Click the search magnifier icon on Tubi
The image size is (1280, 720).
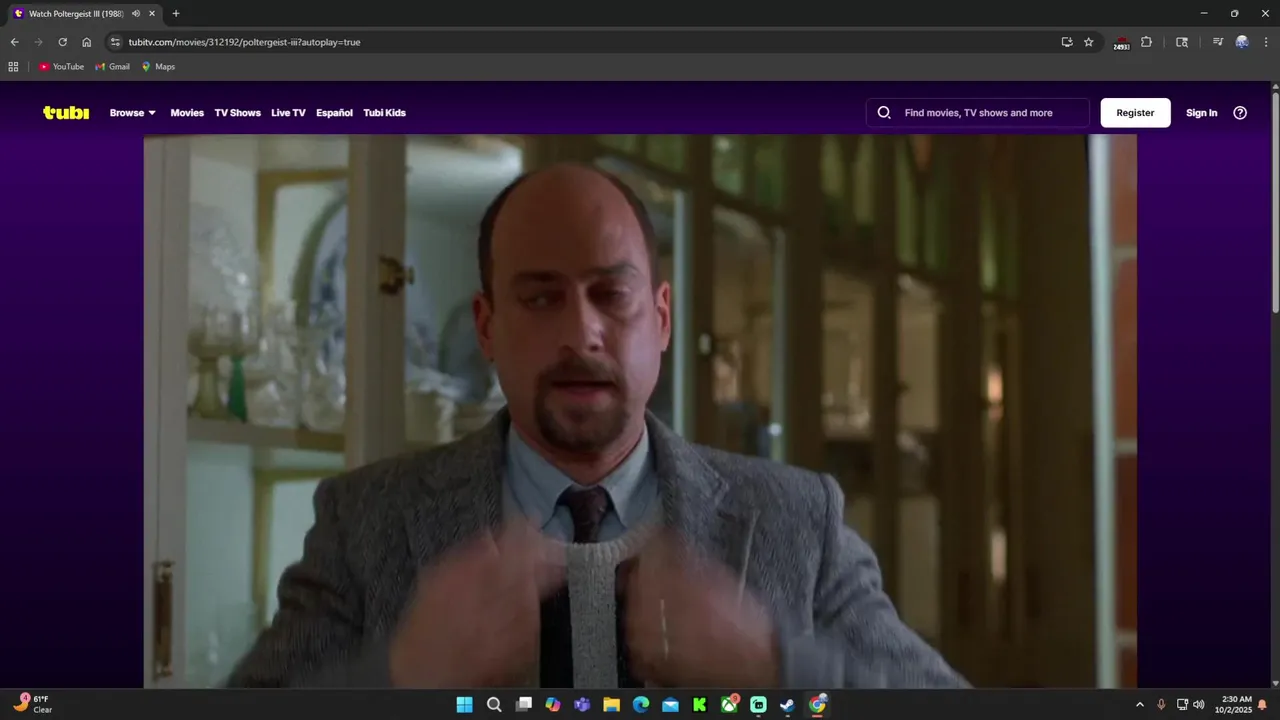pos(884,113)
